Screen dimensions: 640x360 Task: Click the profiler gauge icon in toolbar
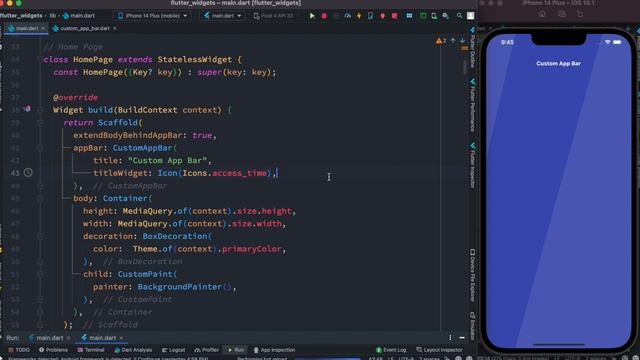tap(347, 16)
